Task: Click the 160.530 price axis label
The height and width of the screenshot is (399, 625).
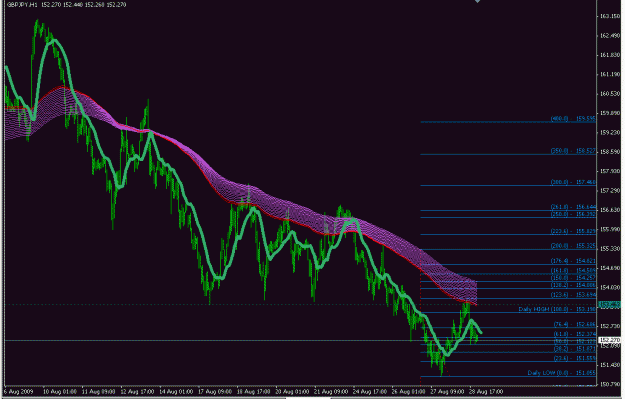Action: 610,94
